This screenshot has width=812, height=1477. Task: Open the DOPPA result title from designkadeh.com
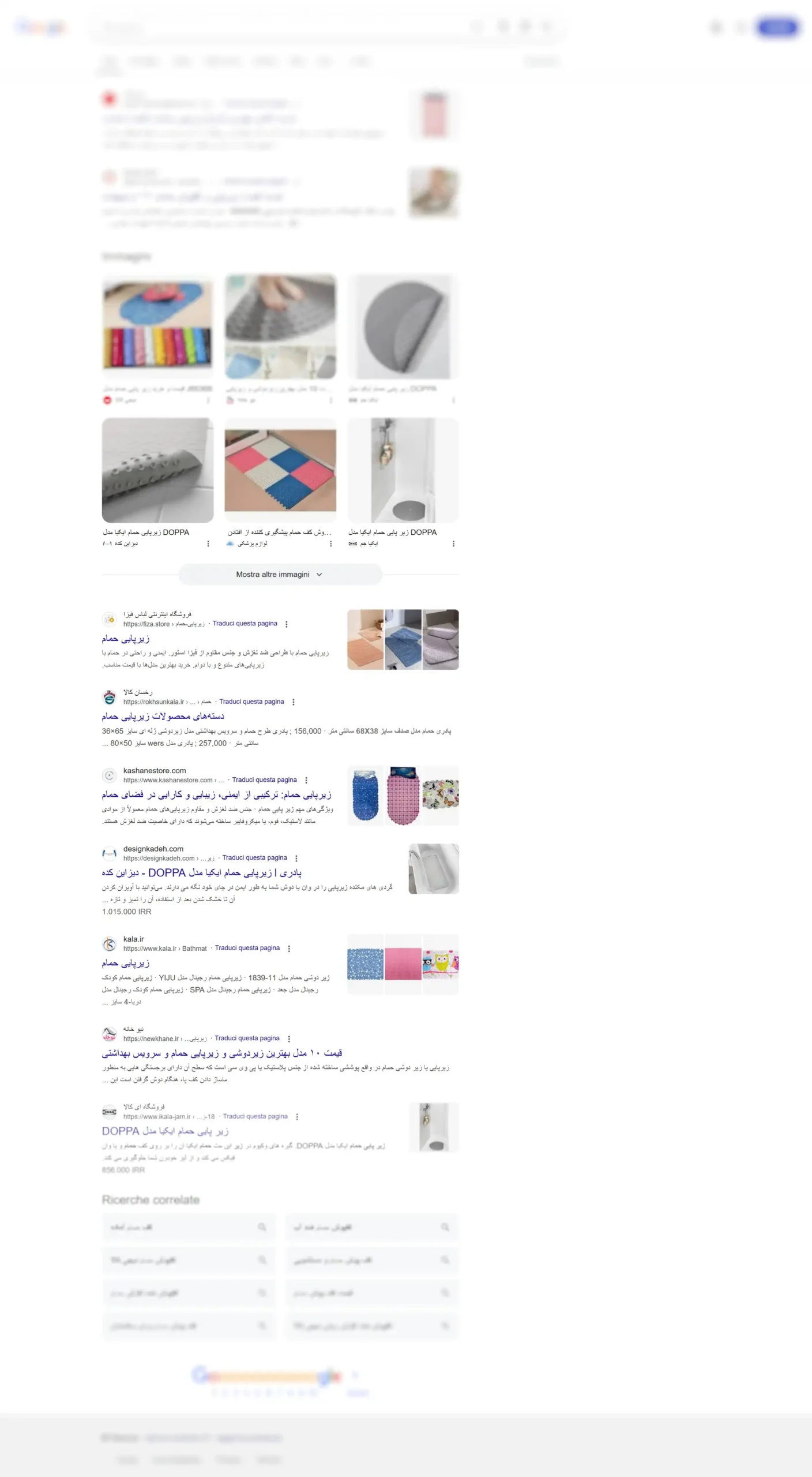pyautogui.click(x=202, y=873)
